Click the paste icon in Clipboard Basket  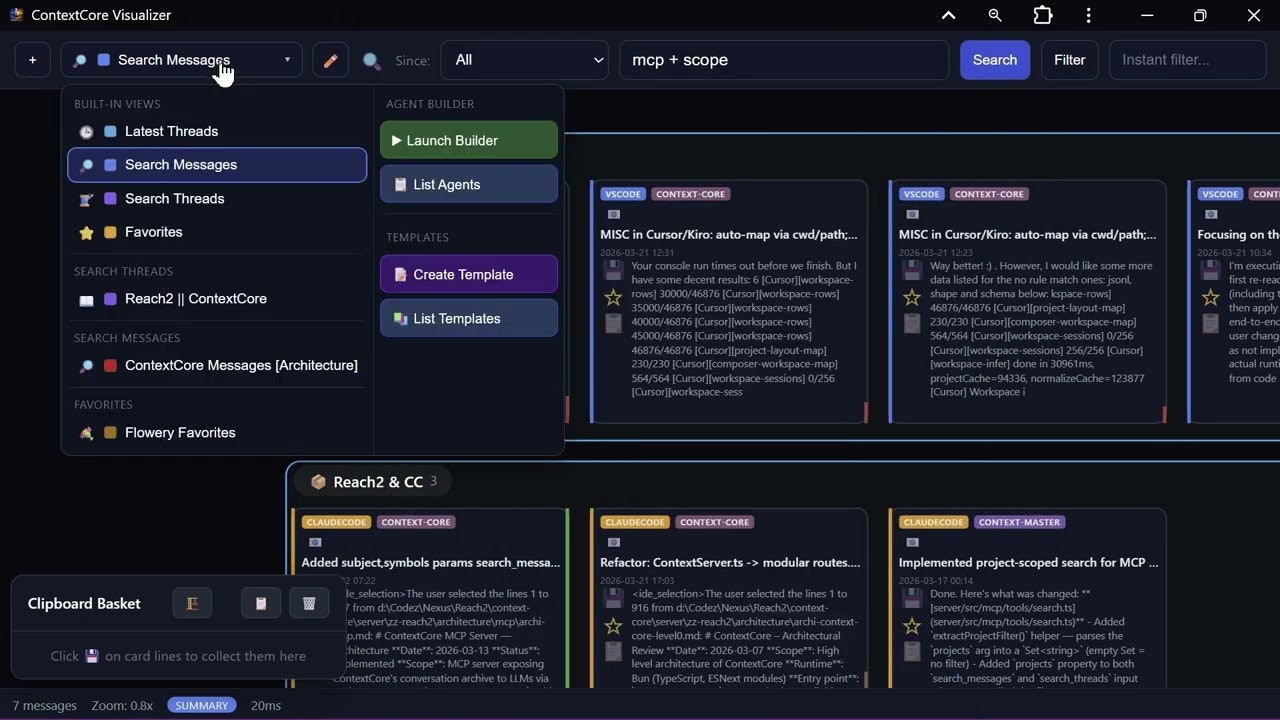click(x=260, y=602)
